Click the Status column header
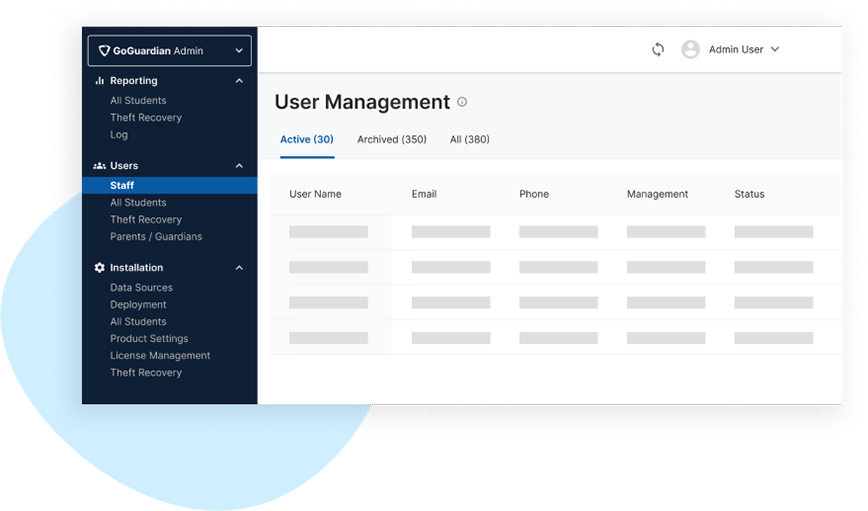Screen dimensions: 868x511 (x=749, y=194)
